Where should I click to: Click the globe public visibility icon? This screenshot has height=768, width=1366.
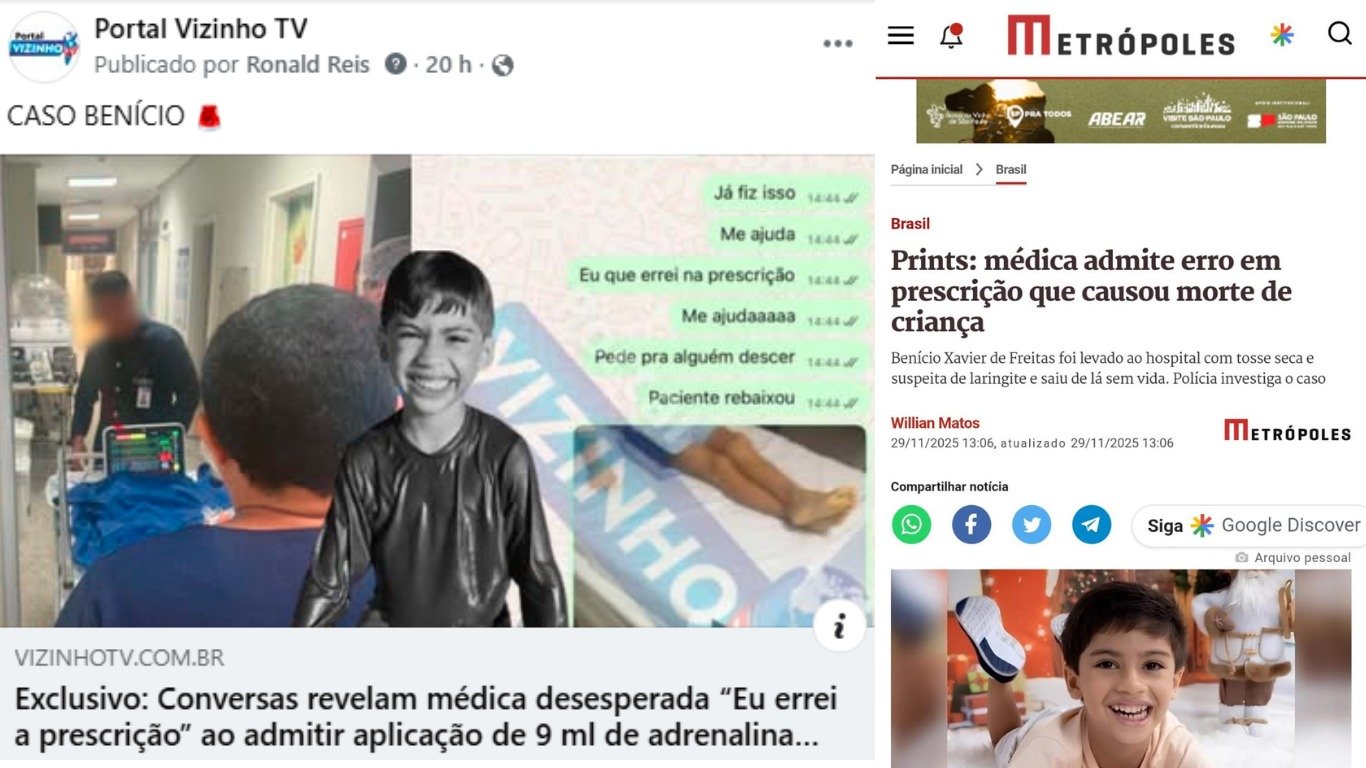pyautogui.click(x=503, y=65)
